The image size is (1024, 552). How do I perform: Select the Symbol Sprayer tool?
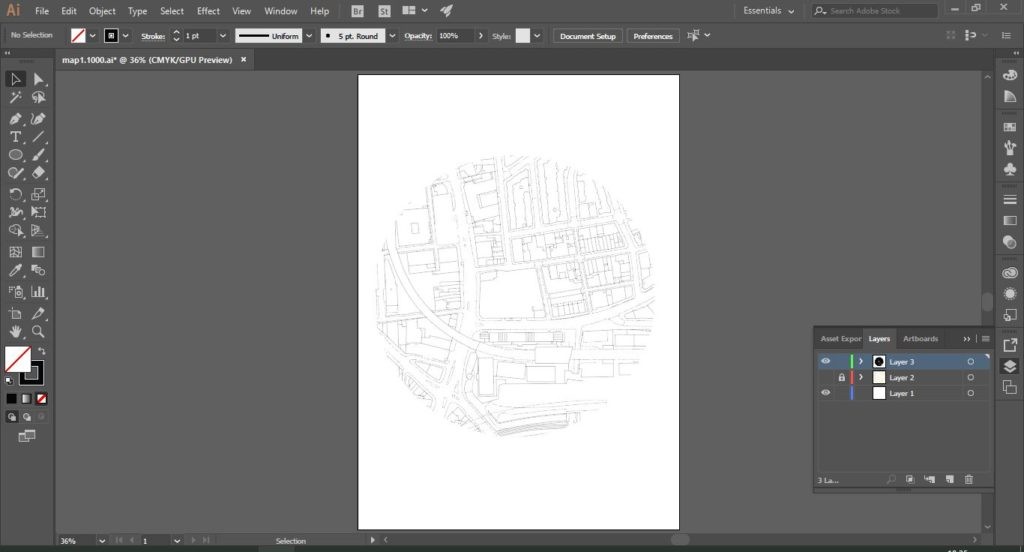[15, 292]
